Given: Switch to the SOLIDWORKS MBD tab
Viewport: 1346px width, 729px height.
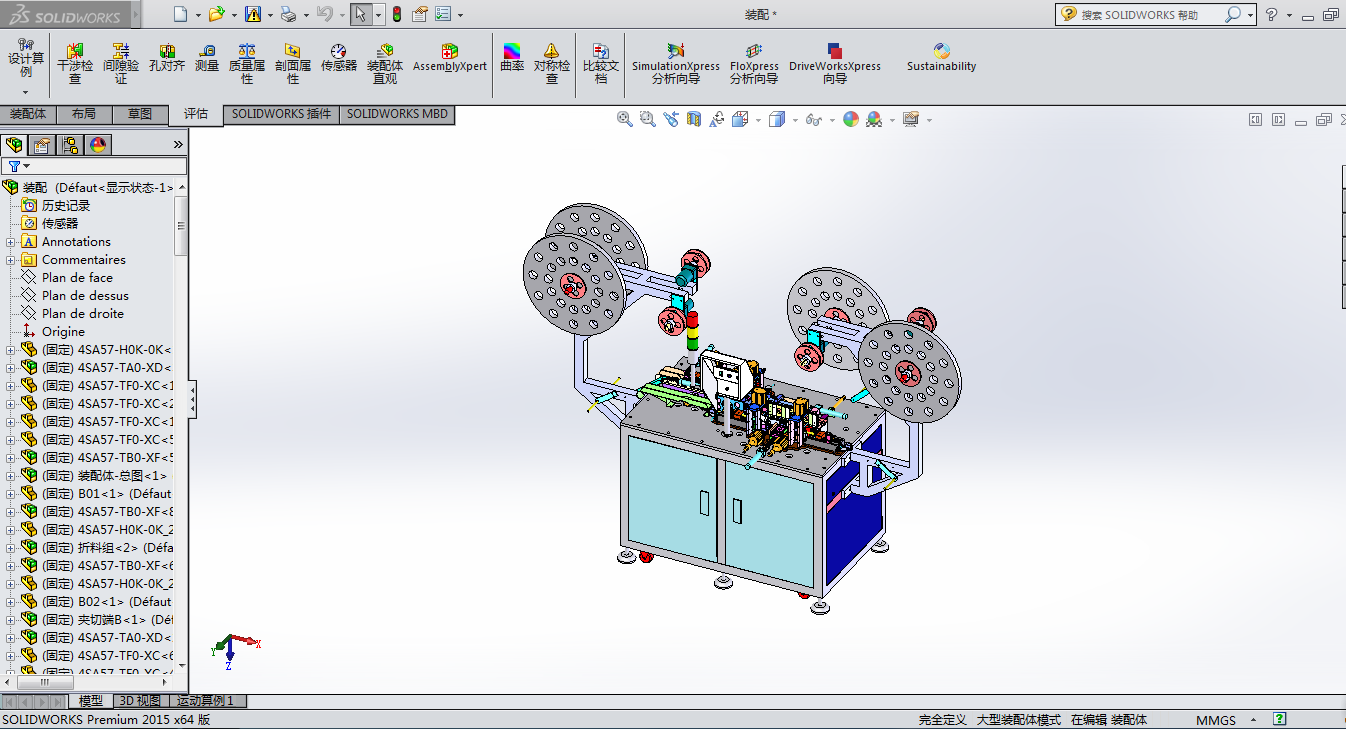Looking at the screenshot, I should coord(397,114).
